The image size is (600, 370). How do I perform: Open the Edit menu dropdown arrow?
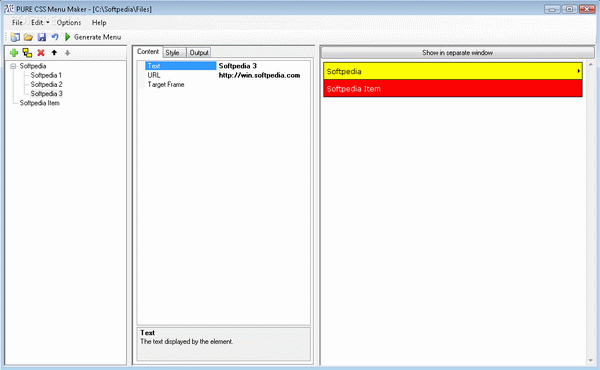(48, 23)
